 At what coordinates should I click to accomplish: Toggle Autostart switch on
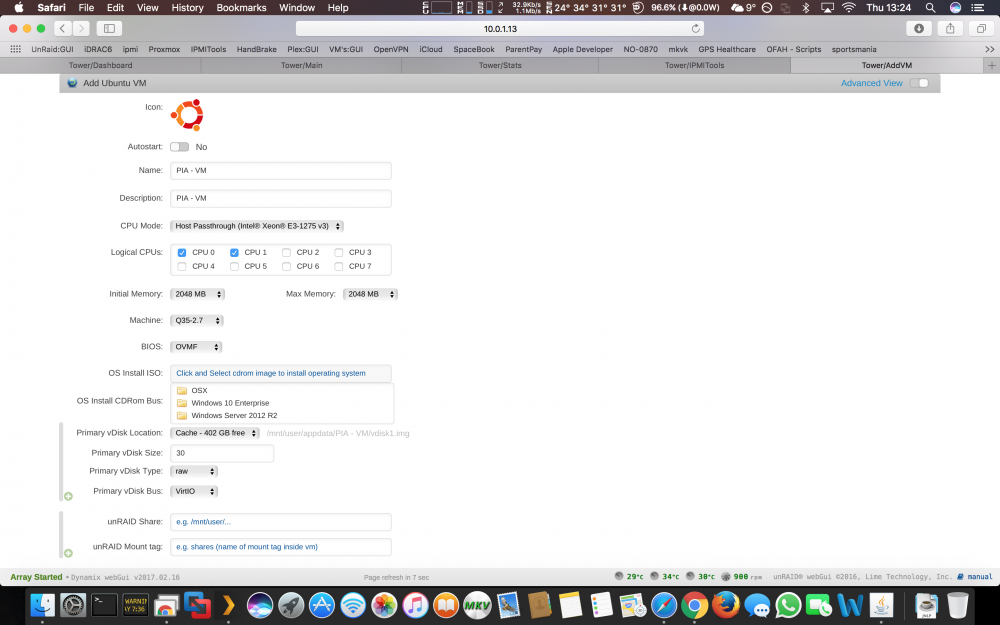click(x=180, y=147)
